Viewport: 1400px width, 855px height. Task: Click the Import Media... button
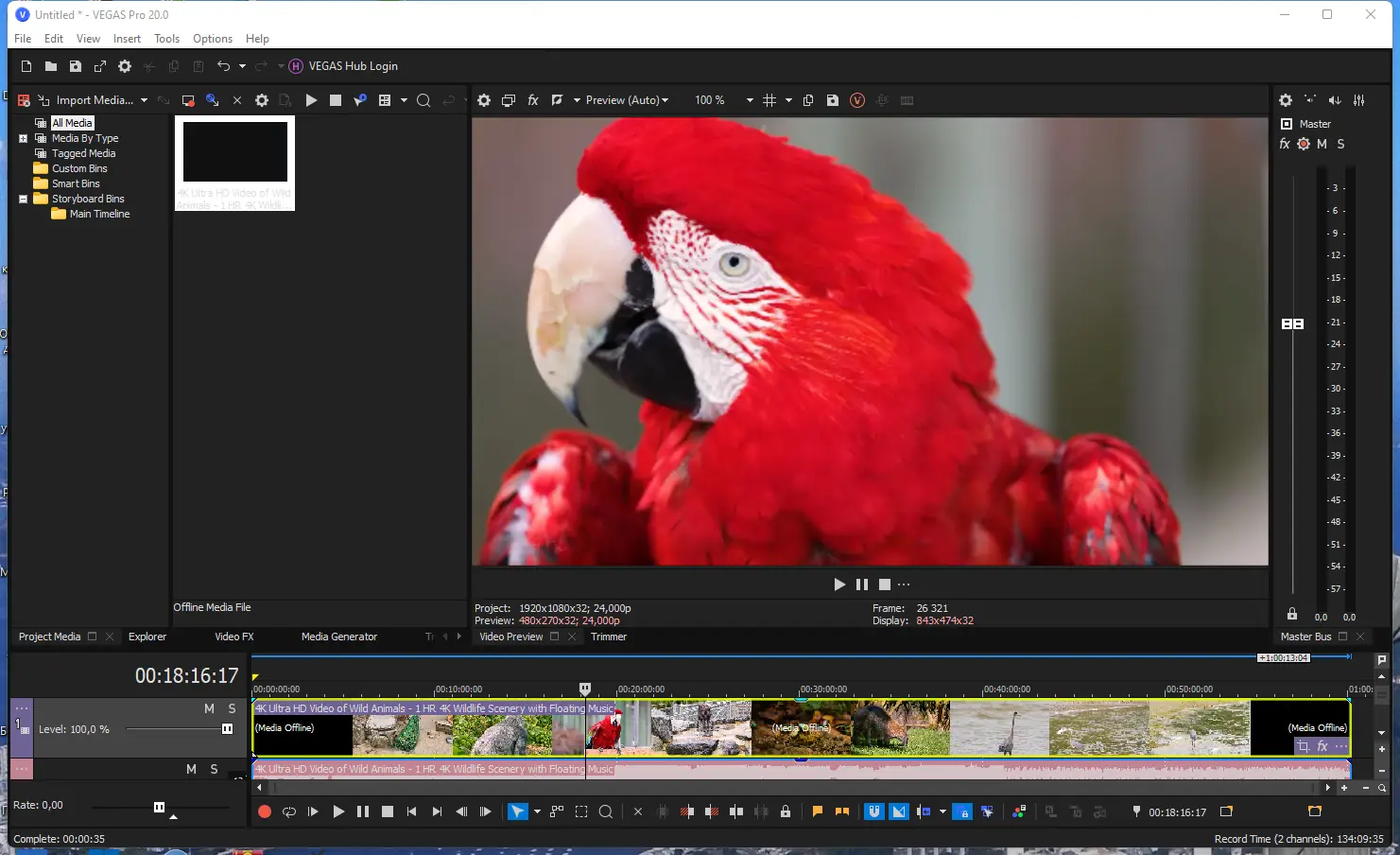[94, 100]
